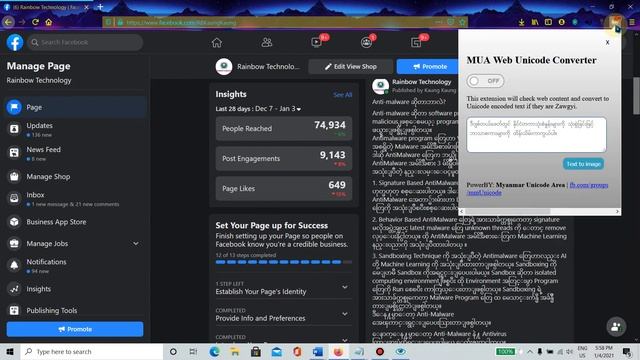640x360 pixels.
Task: Reload the page with the refresh icon
Action: tap(36, 22)
